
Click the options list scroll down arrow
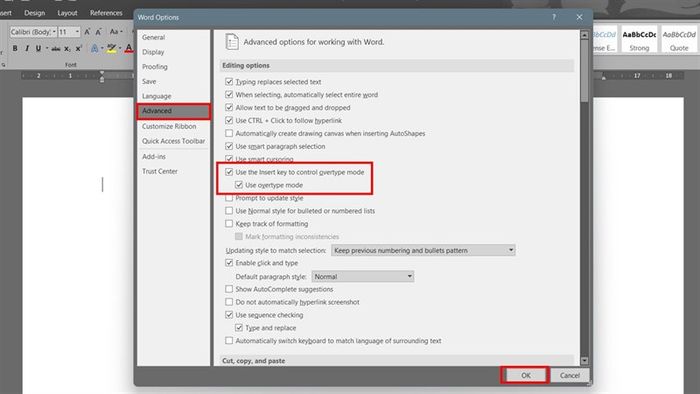pyautogui.click(x=584, y=360)
